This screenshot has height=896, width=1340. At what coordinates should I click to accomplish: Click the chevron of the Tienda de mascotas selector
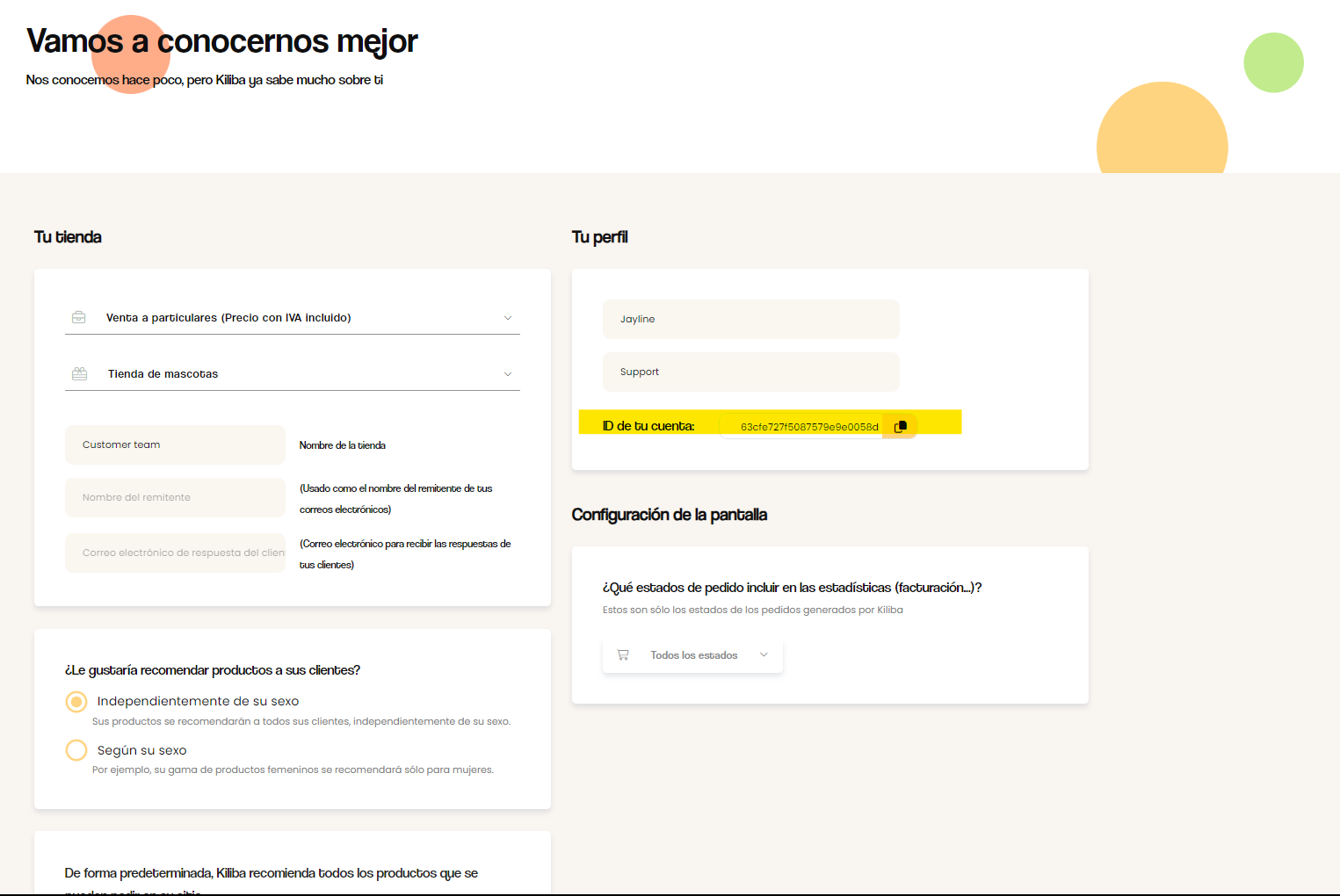click(507, 374)
